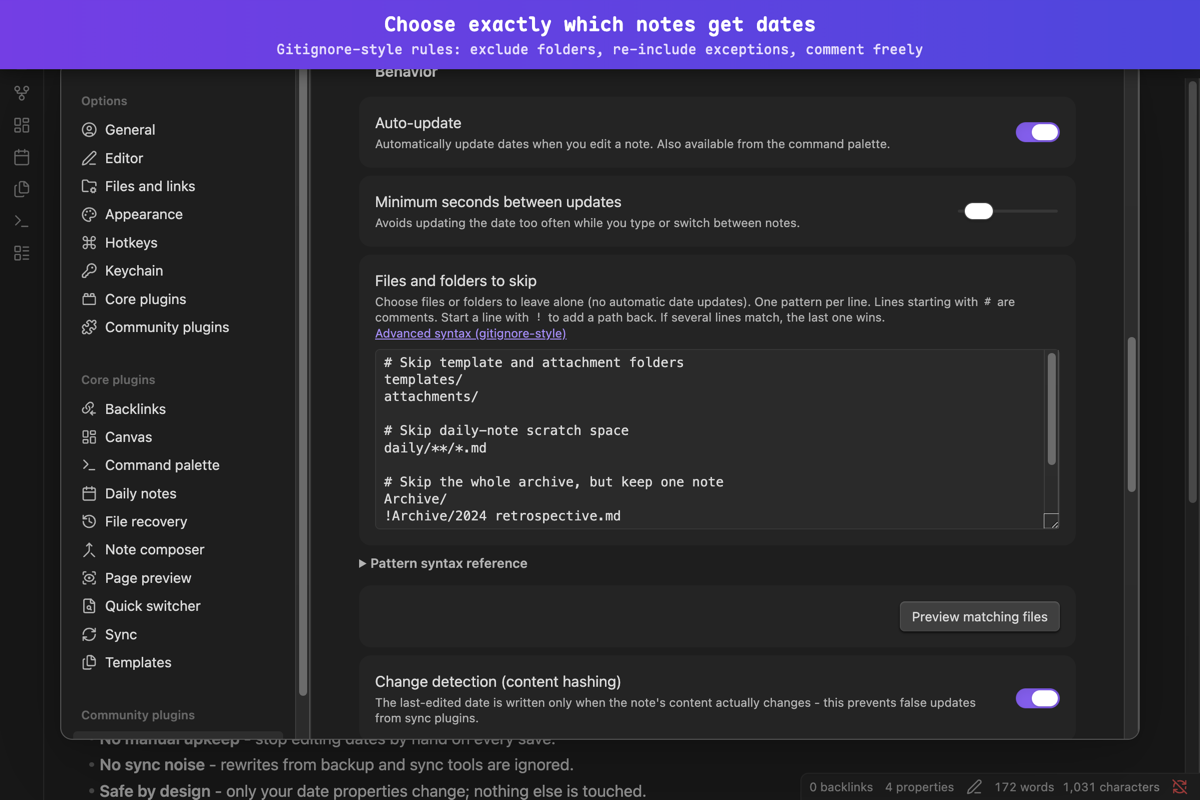
Task: Click "1,031 characters" in the status bar
Action: tap(1111, 787)
